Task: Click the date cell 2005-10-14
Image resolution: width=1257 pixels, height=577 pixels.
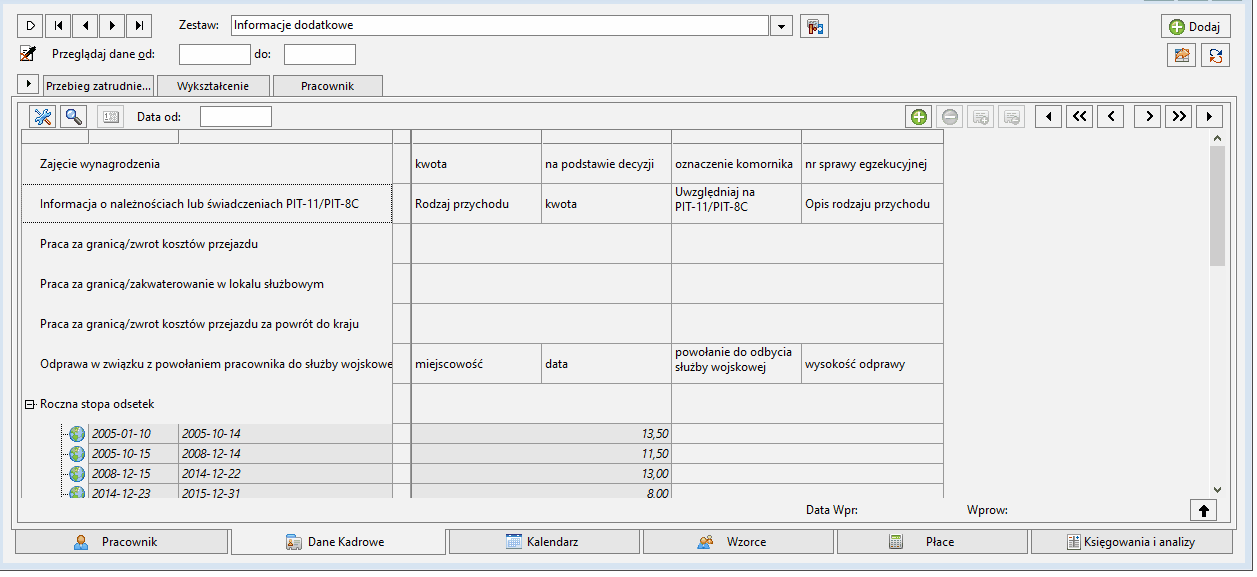Action: (x=285, y=434)
